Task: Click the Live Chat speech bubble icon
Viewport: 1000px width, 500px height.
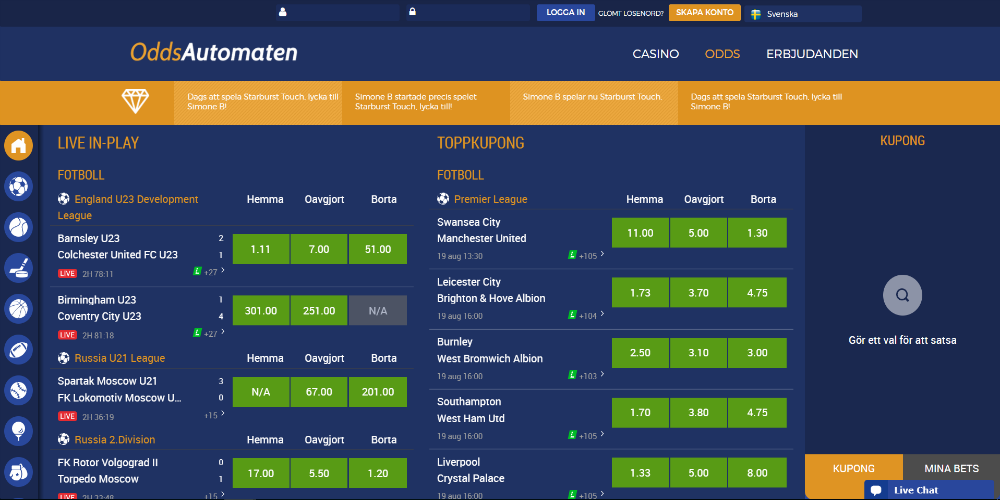Action: coord(876,490)
